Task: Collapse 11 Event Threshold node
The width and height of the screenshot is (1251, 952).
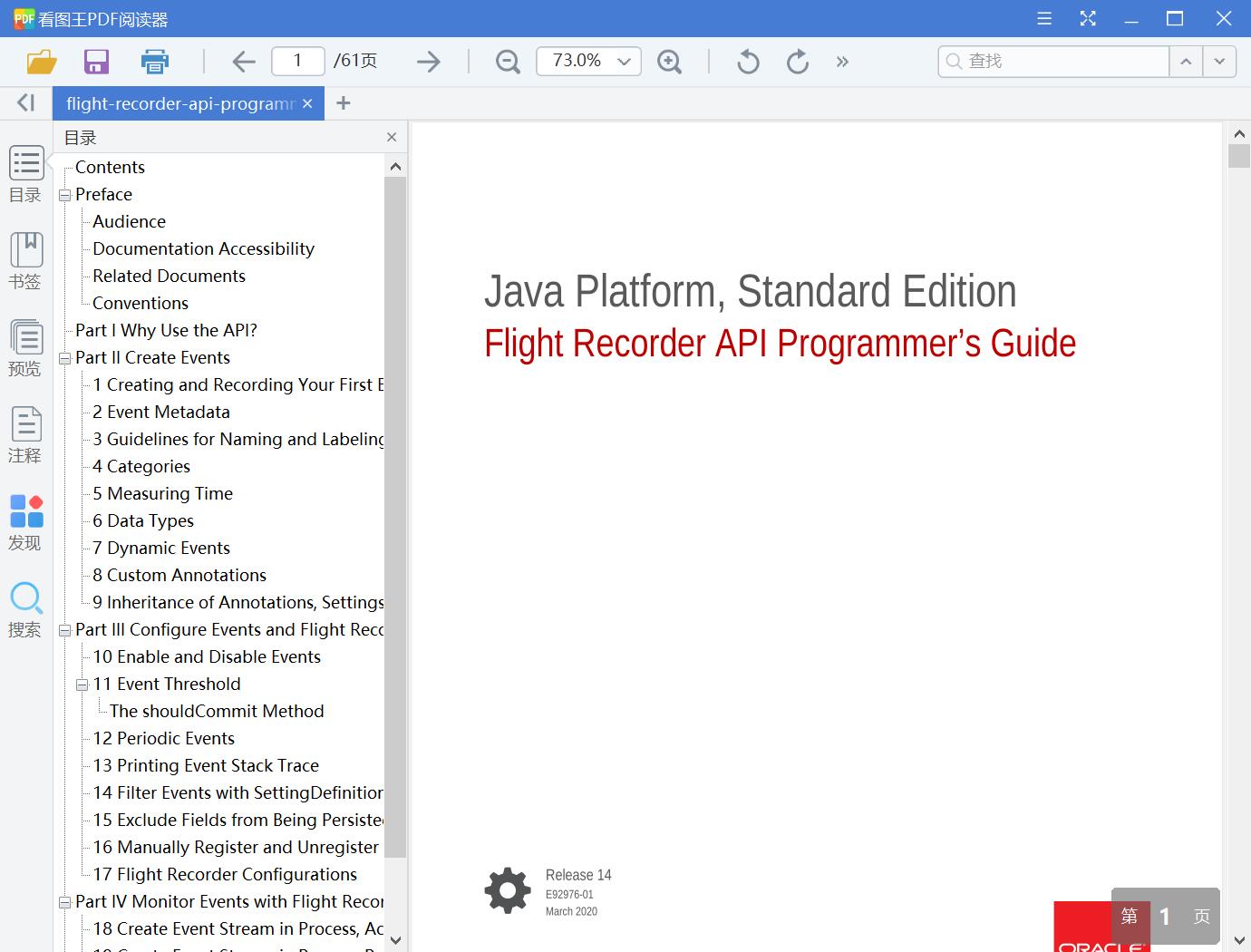Action: point(82,685)
